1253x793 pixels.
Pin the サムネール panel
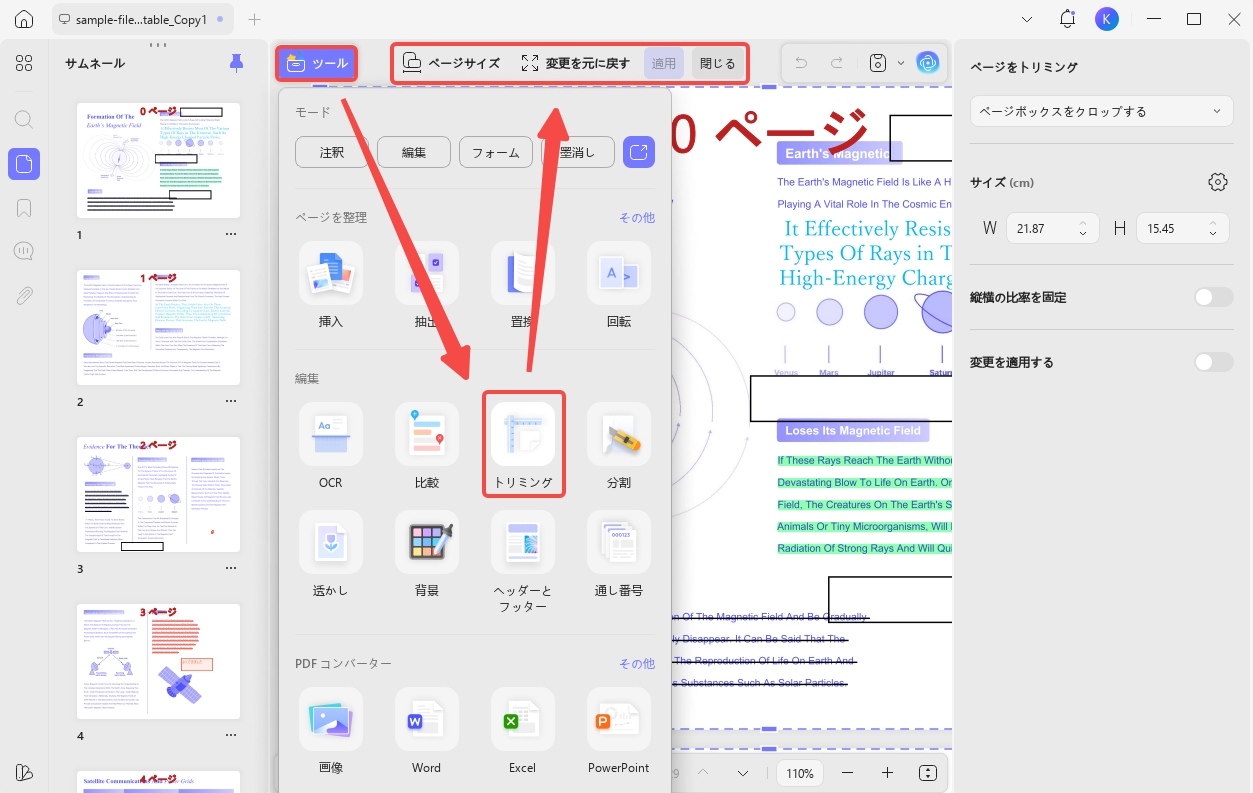click(236, 63)
